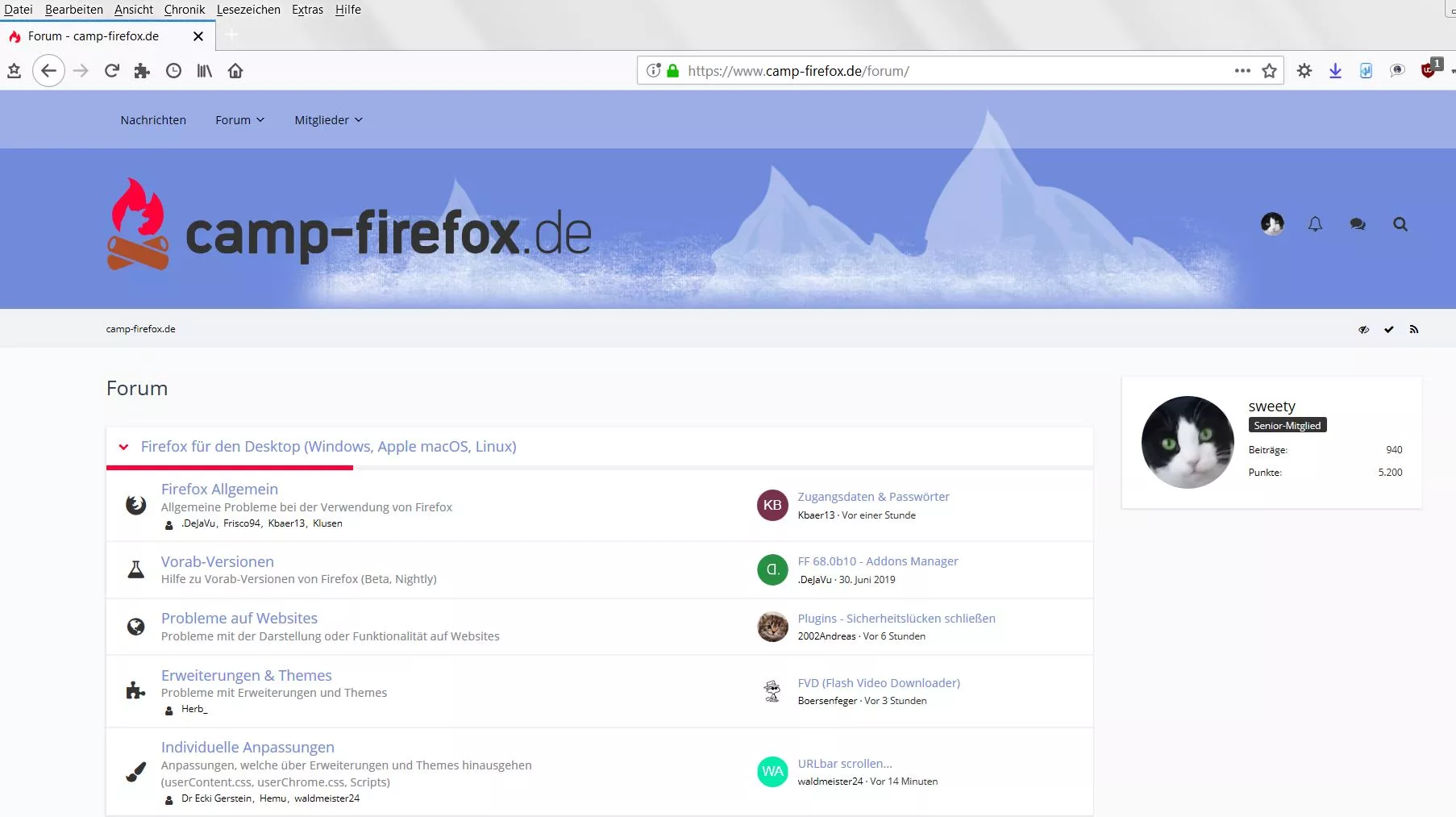Open the site search magnifier icon
The image size is (1456, 817).
point(1400,224)
